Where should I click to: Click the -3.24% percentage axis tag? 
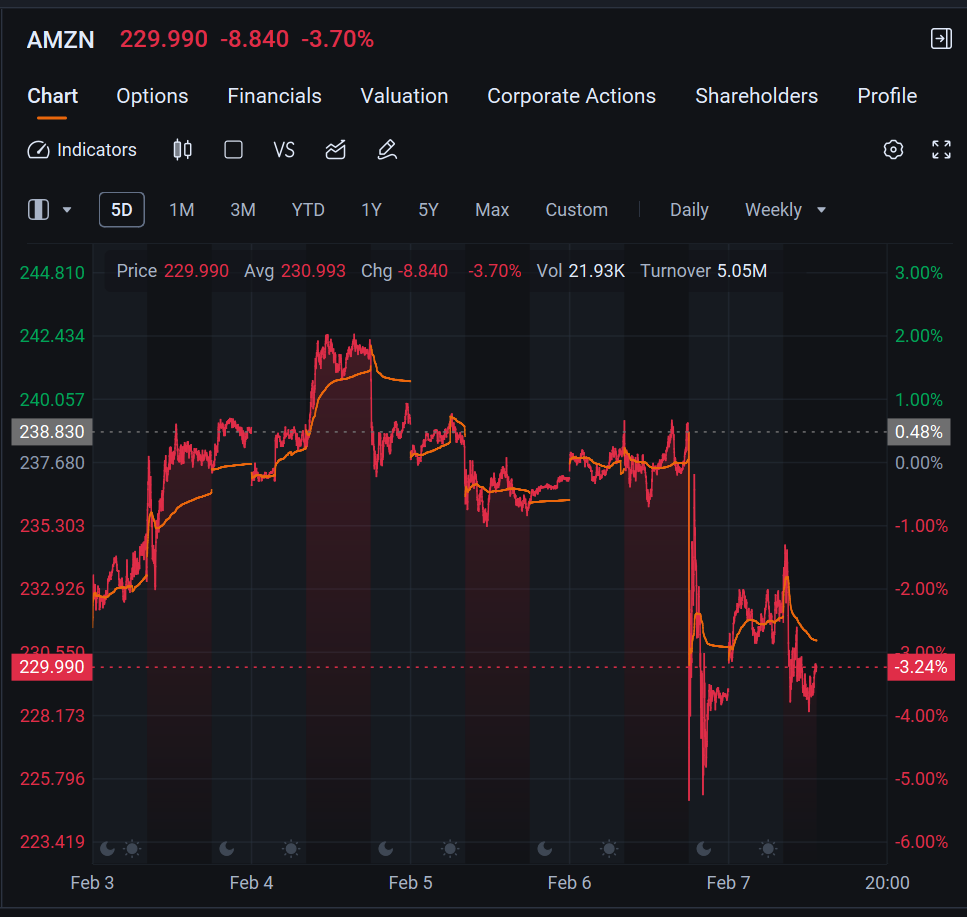pyautogui.click(x=921, y=667)
